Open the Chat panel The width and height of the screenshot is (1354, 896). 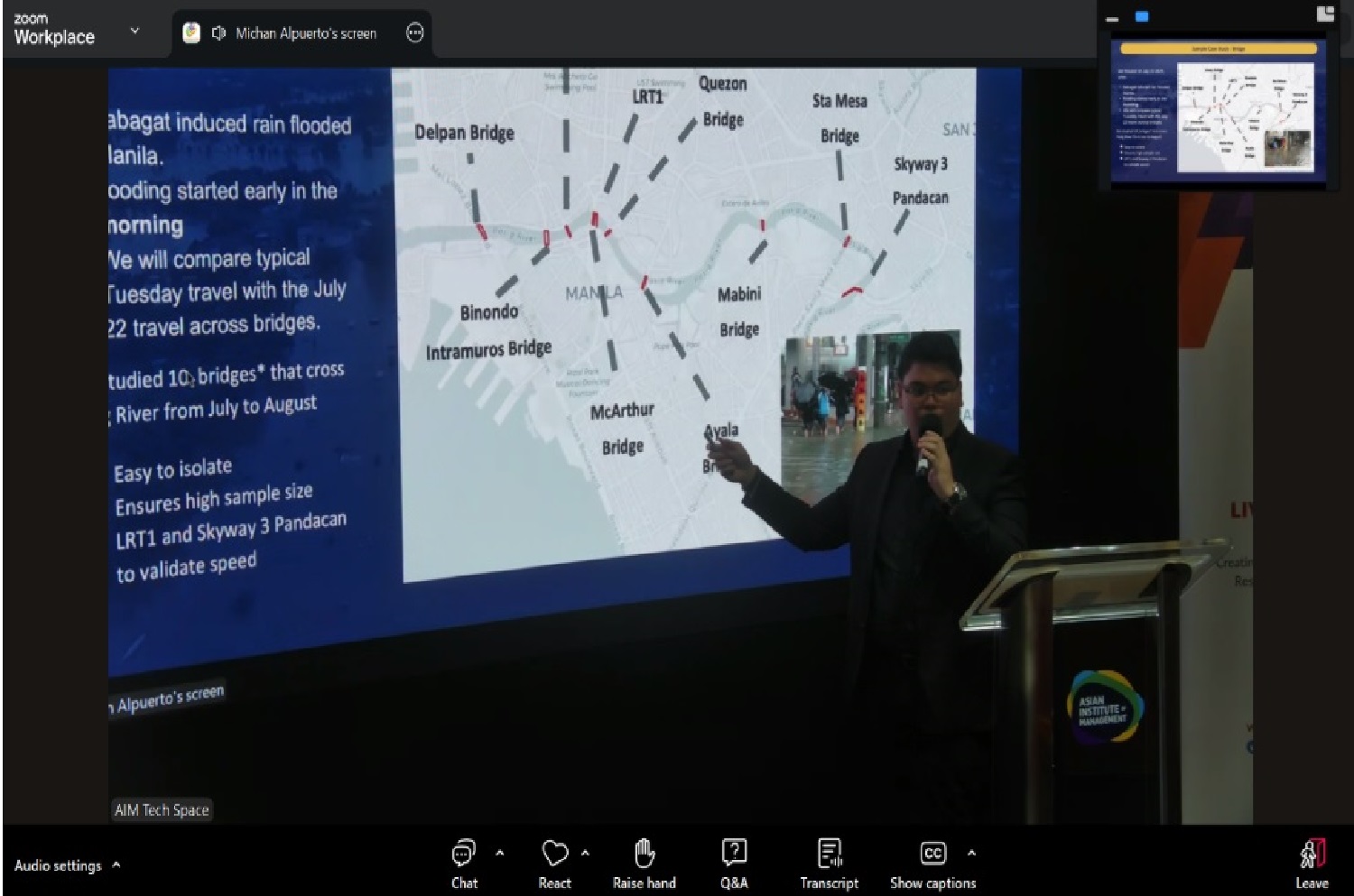tap(463, 854)
